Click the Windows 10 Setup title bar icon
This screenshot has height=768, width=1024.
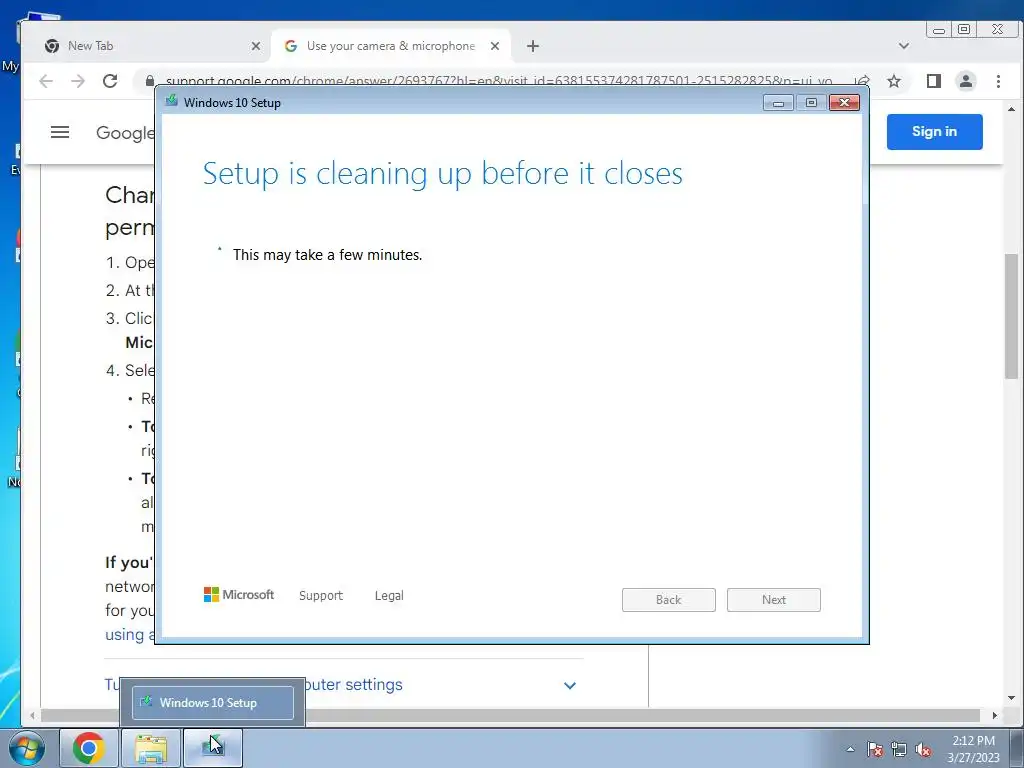tap(172, 101)
